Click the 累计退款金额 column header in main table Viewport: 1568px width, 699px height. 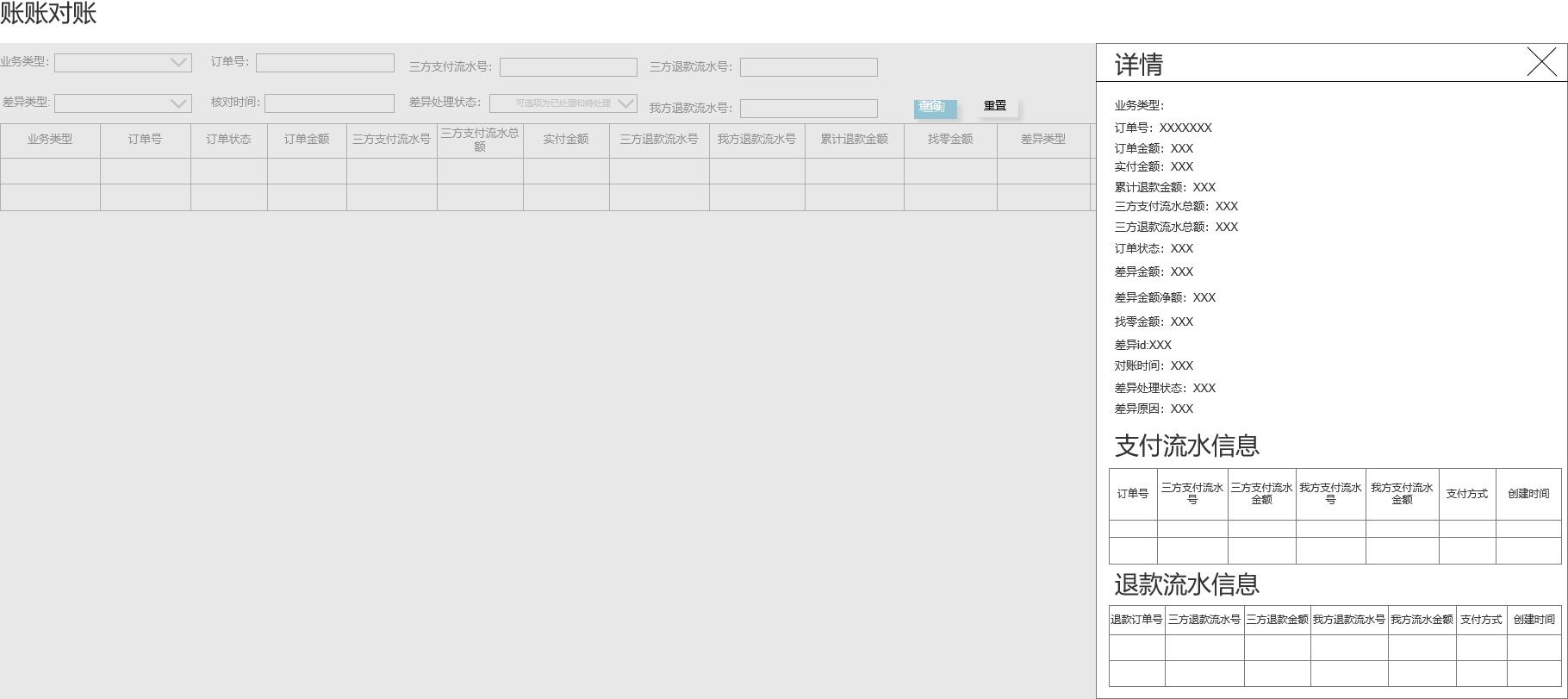pyautogui.click(x=855, y=140)
